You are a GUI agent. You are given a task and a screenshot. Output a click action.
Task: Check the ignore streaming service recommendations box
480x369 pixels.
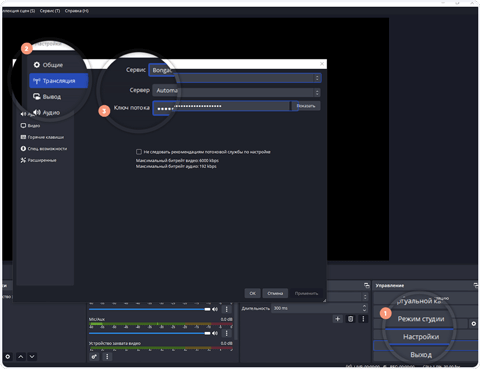(139, 152)
